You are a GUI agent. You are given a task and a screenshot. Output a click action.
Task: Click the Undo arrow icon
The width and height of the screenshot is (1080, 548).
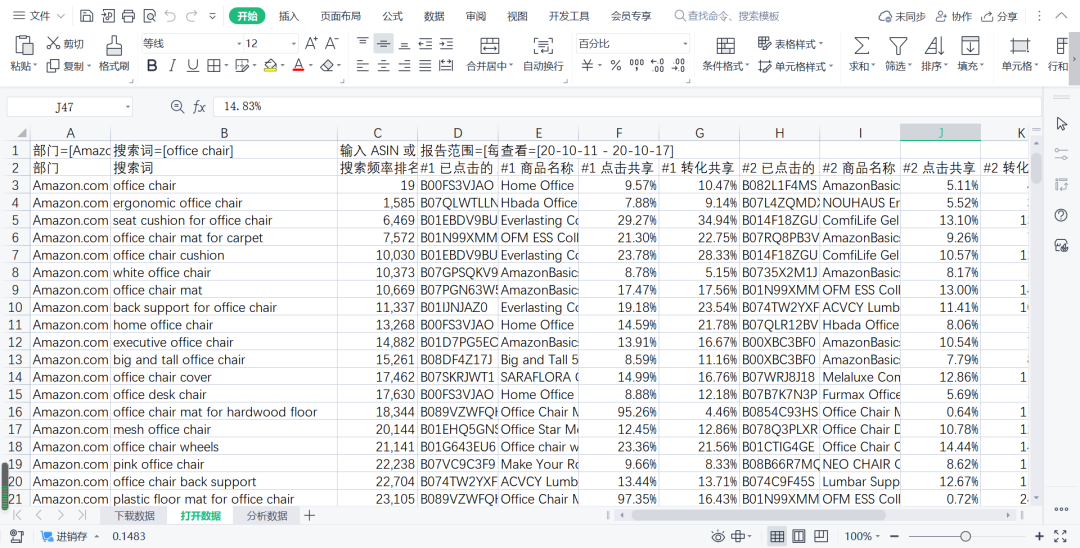click(x=170, y=16)
